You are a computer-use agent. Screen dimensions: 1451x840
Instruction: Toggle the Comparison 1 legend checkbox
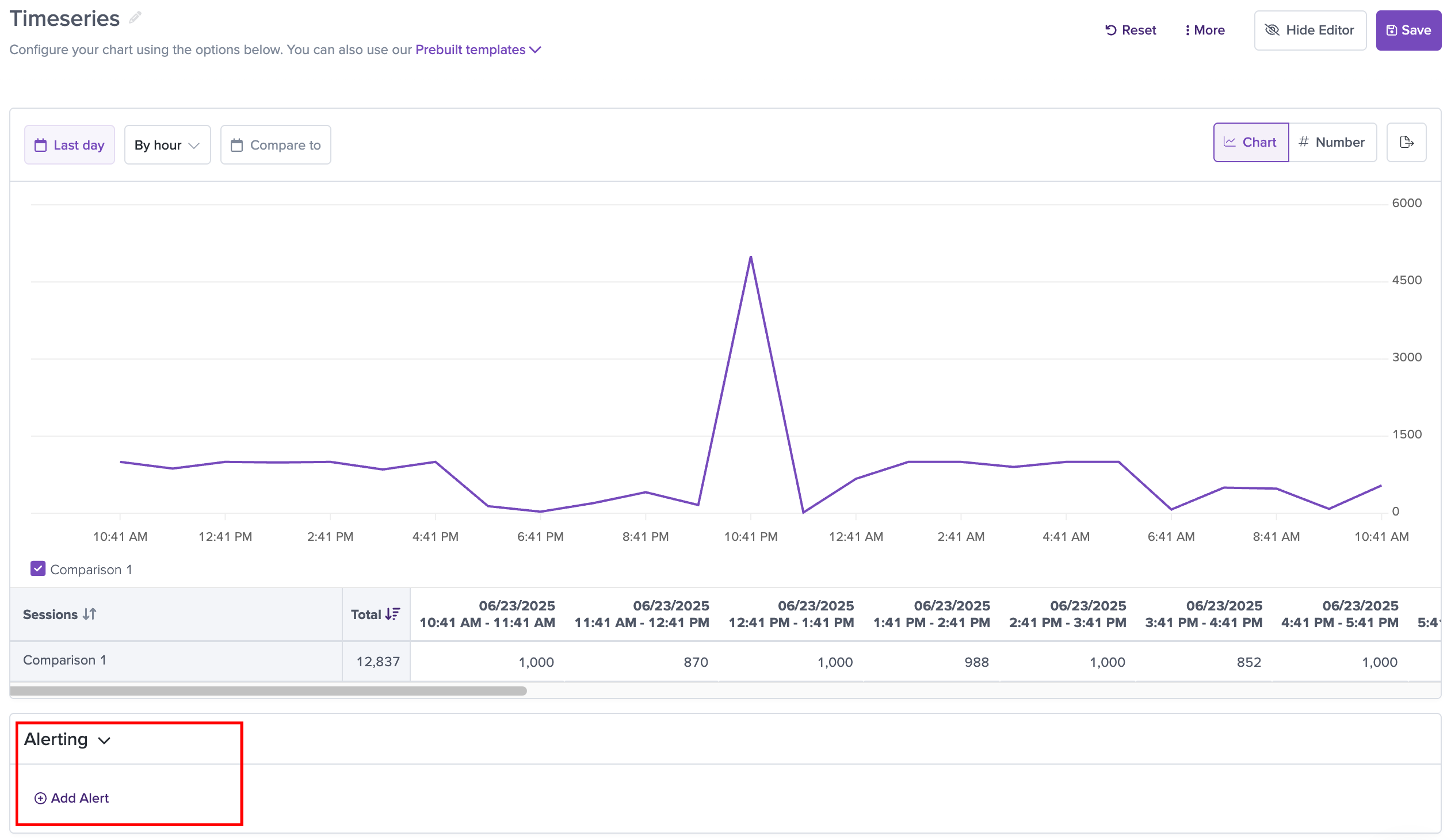point(38,569)
